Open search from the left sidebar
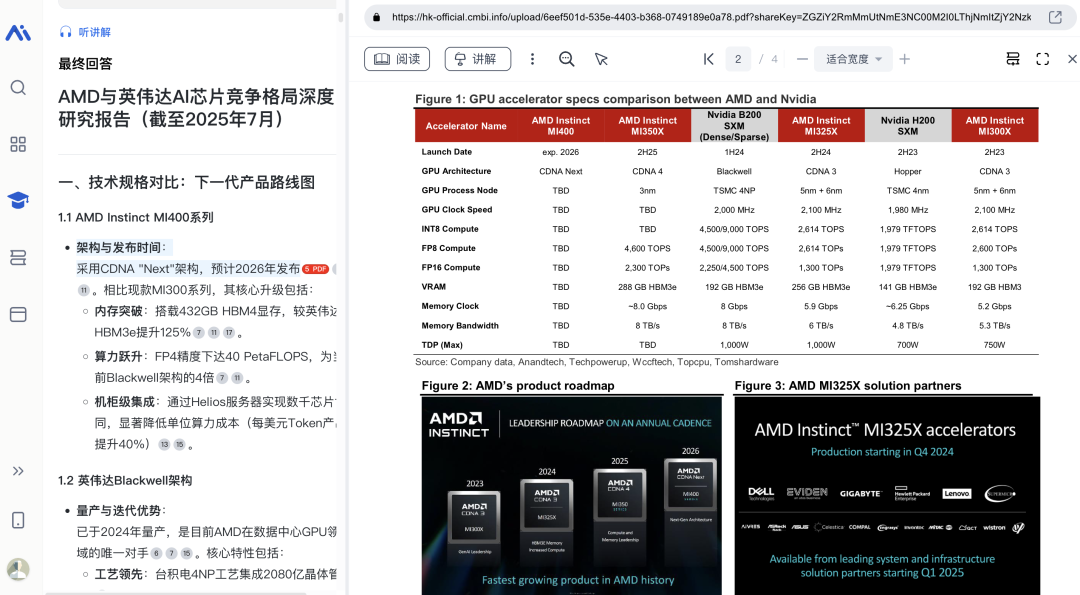The image size is (1080, 595). point(18,87)
